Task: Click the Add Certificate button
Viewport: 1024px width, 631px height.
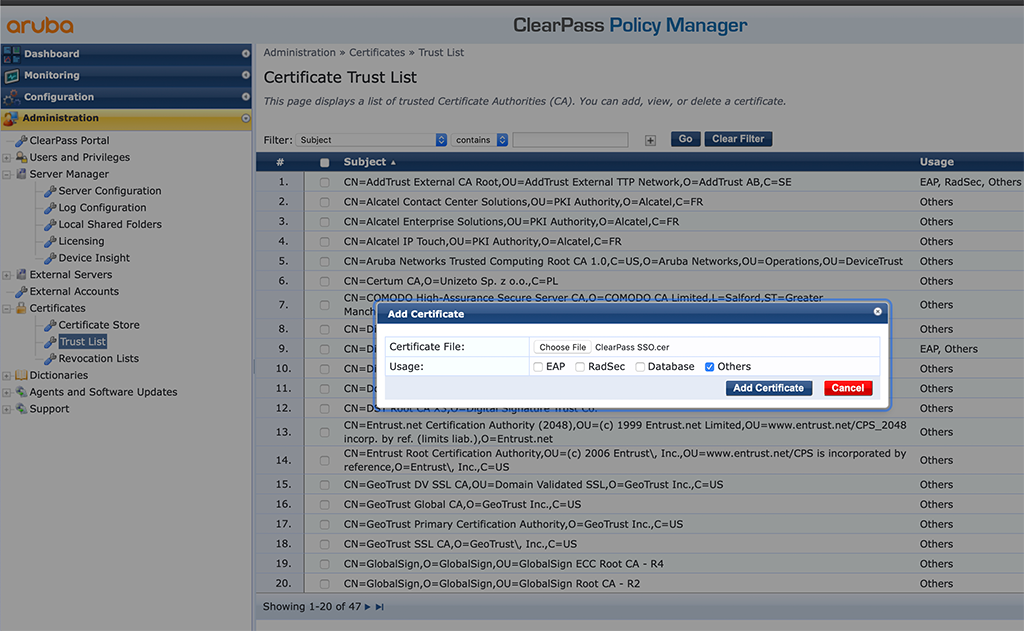Action: point(769,388)
